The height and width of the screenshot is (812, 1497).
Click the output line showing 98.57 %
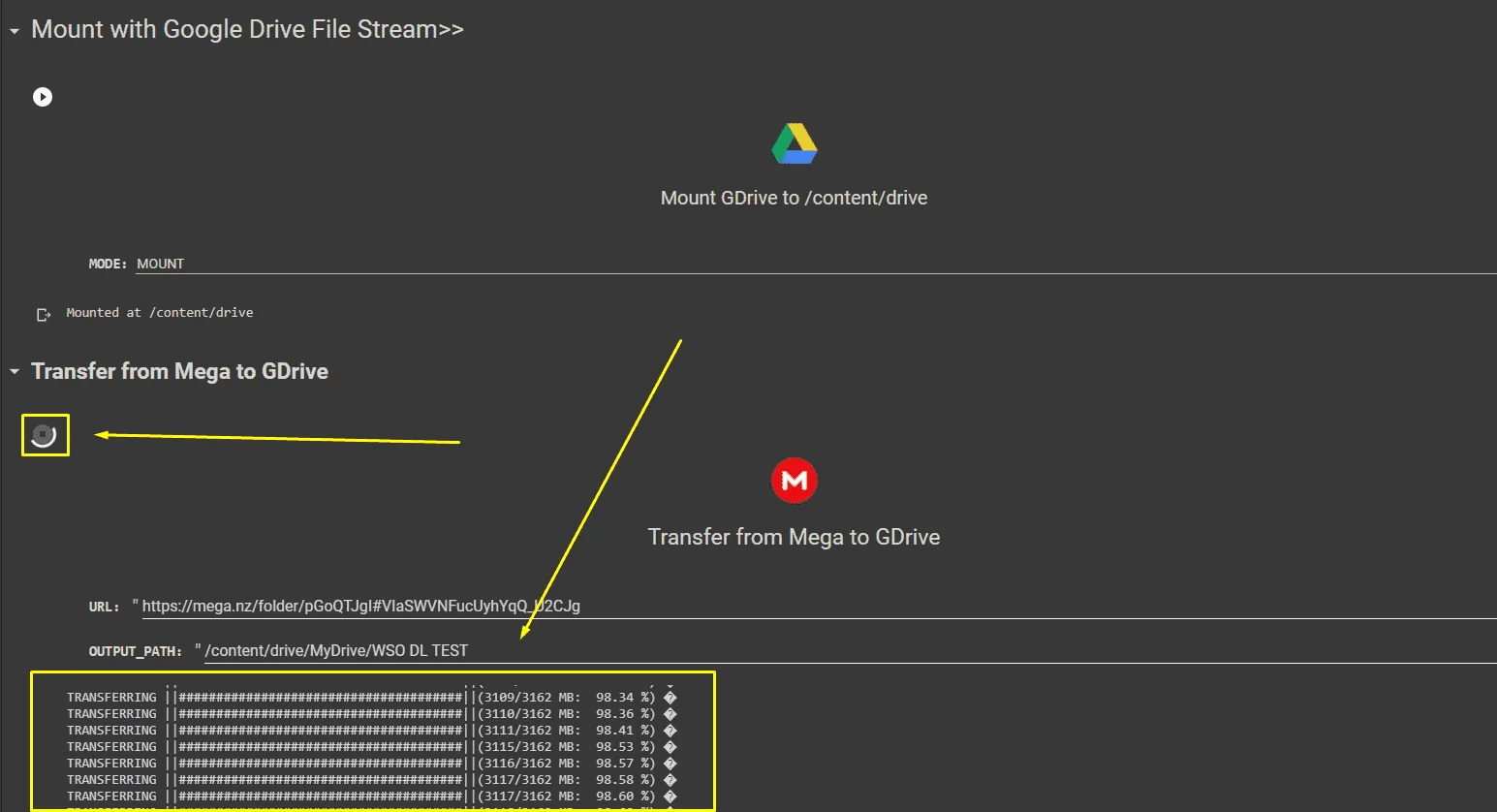[372, 764]
